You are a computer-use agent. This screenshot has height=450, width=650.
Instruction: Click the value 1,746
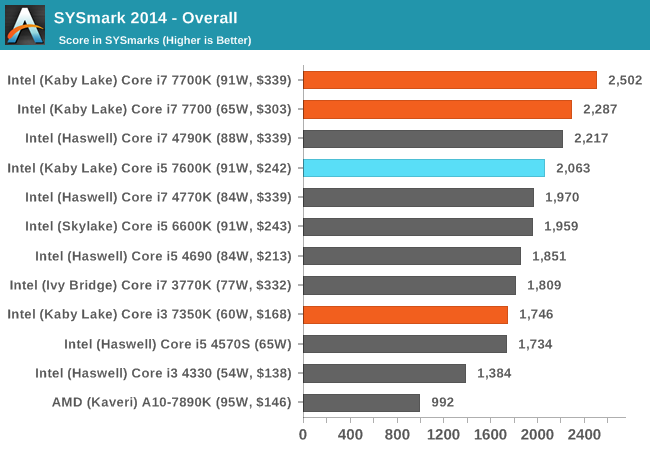pyautogui.click(x=536, y=314)
